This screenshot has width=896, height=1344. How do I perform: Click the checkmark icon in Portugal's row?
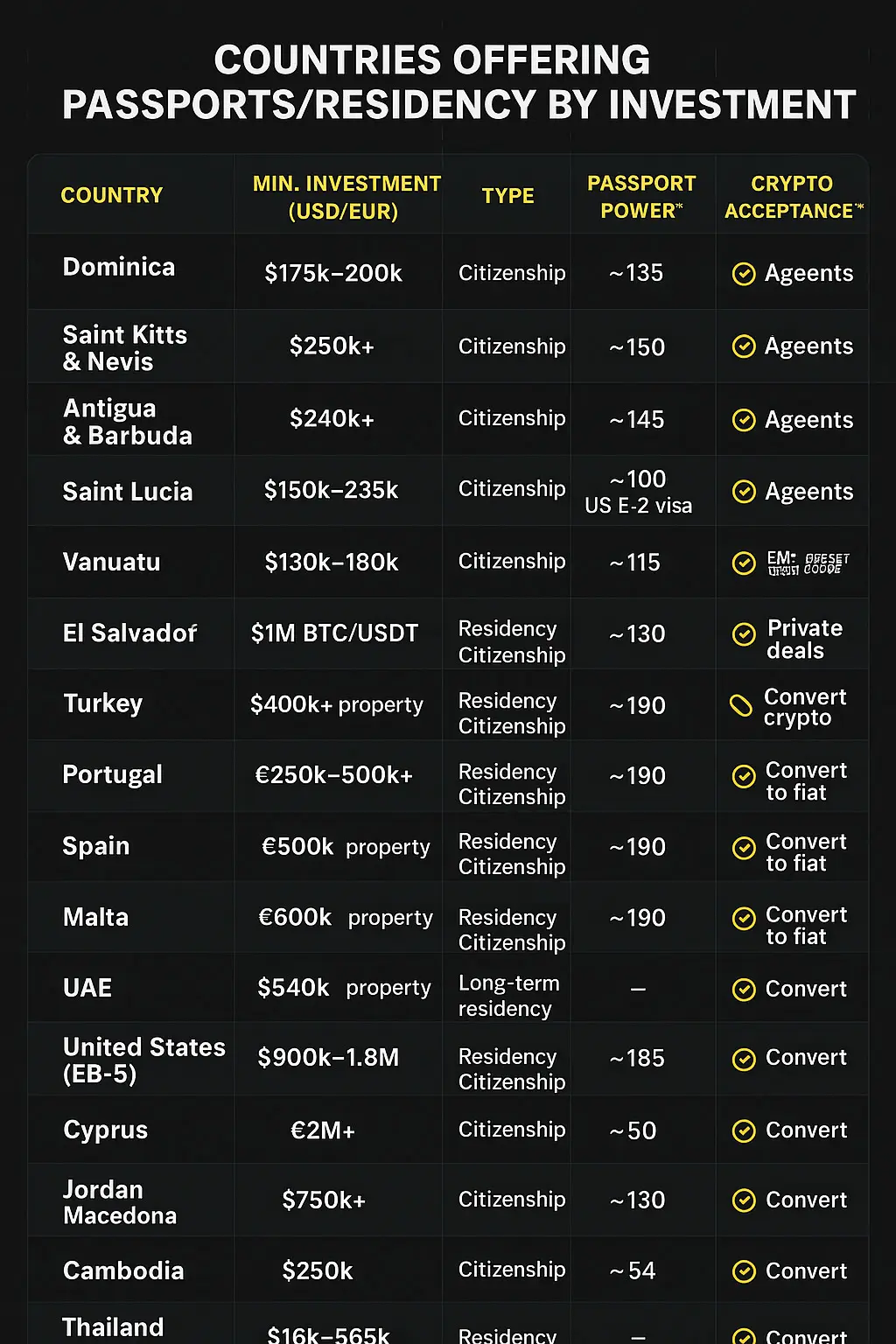click(x=744, y=776)
